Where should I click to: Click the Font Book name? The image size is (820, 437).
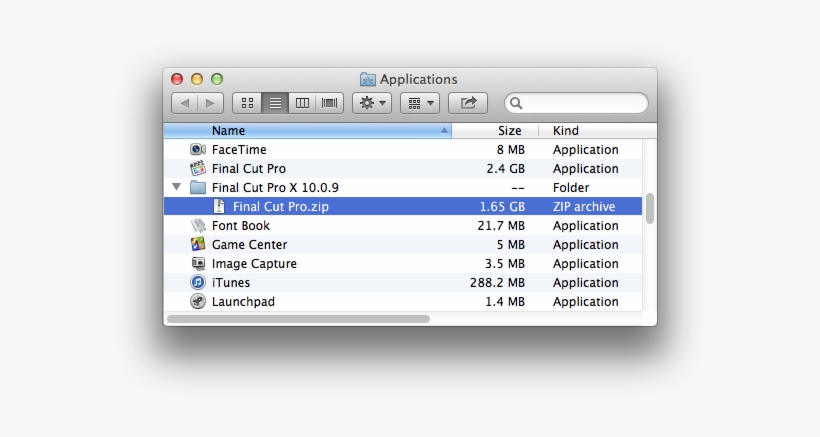coord(241,225)
